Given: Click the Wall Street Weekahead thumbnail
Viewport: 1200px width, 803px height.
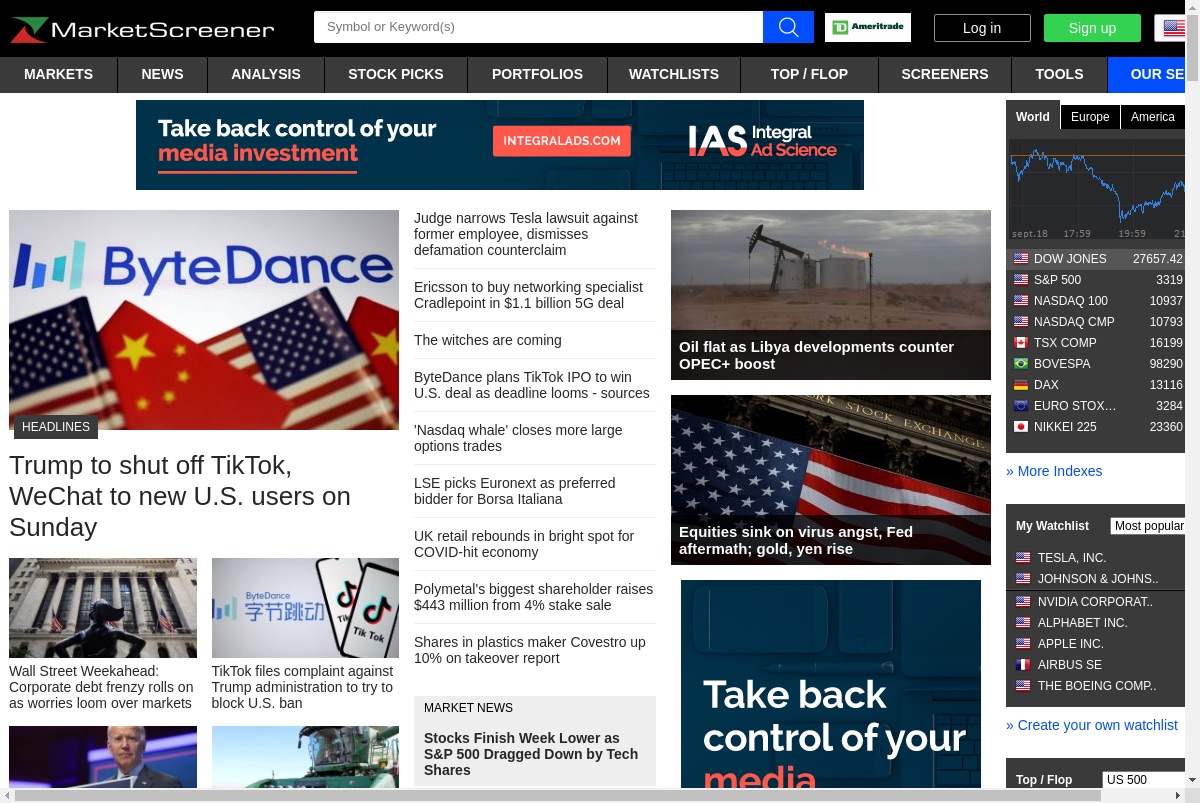Looking at the screenshot, I should tap(103, 608).
